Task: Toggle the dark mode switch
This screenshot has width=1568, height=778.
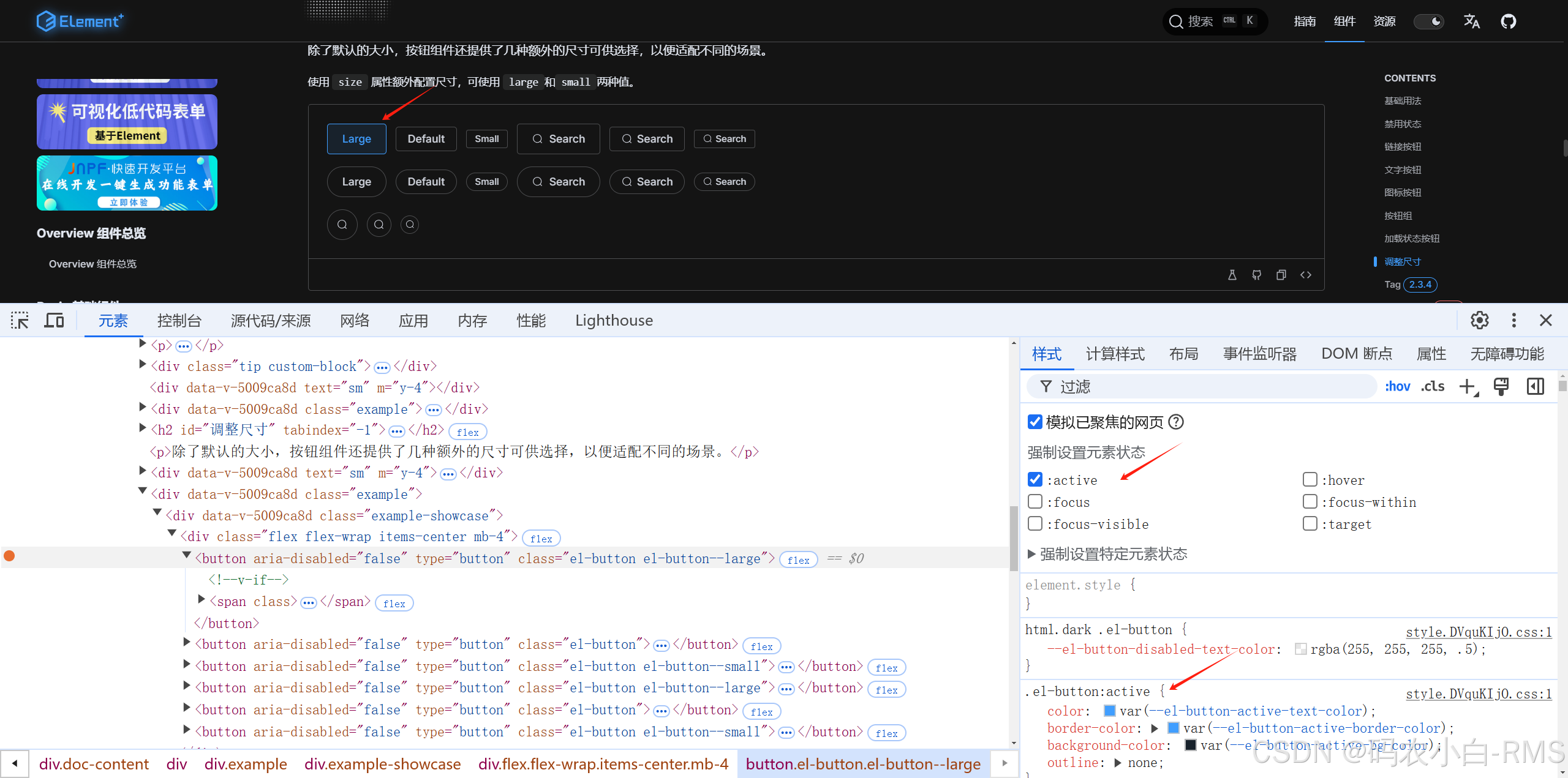Action: pos(1428,22)
